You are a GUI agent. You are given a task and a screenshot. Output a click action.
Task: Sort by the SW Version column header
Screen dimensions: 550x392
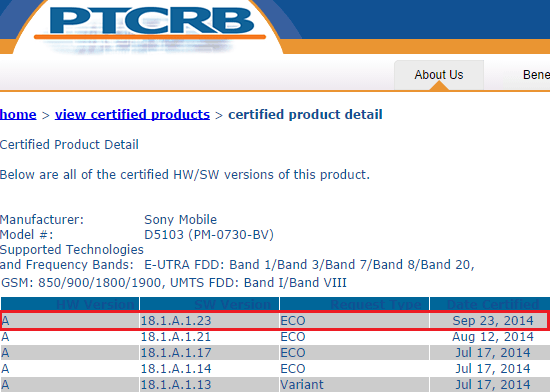(209, 304)
